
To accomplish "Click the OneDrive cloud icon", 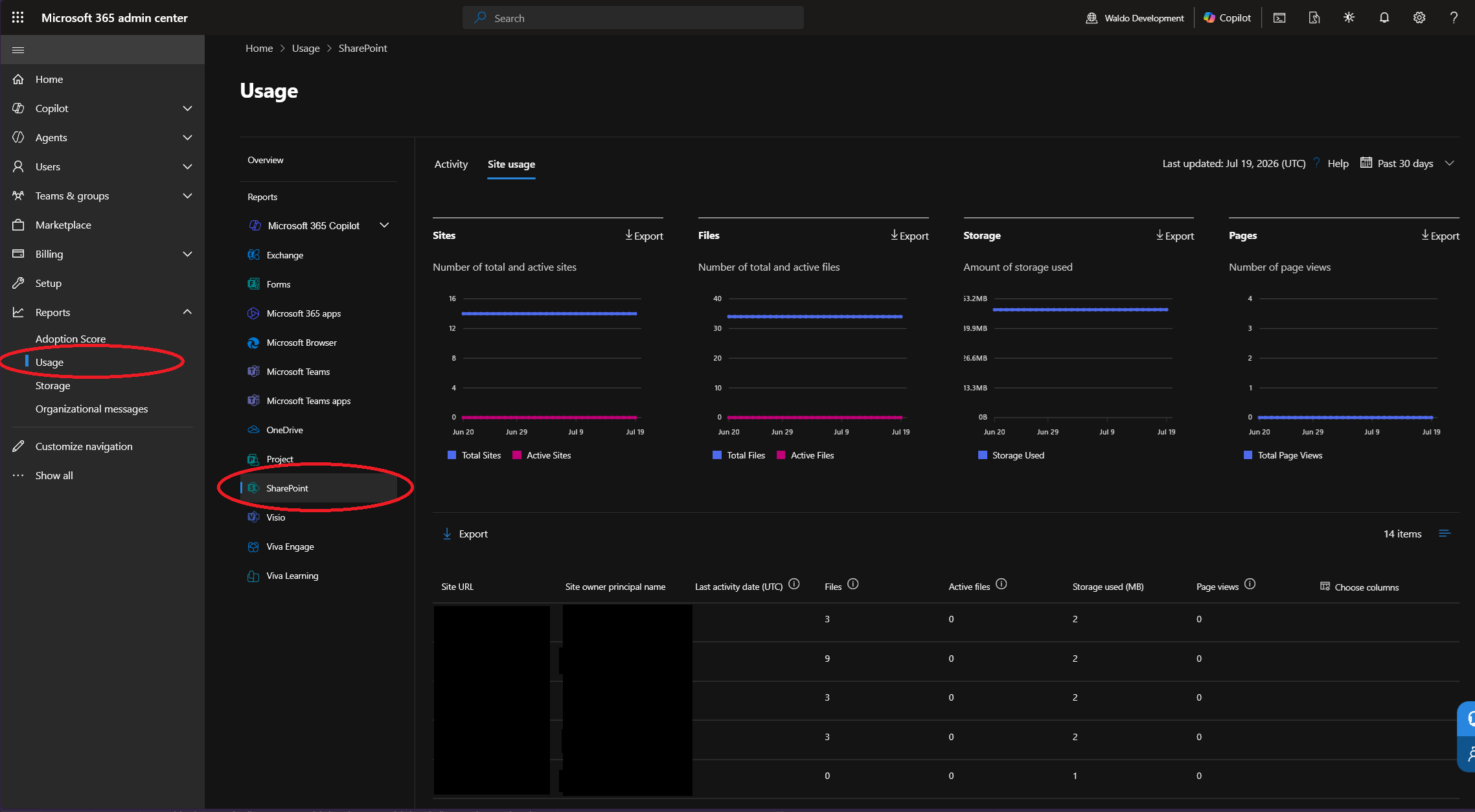I will [x=253, y=429].
